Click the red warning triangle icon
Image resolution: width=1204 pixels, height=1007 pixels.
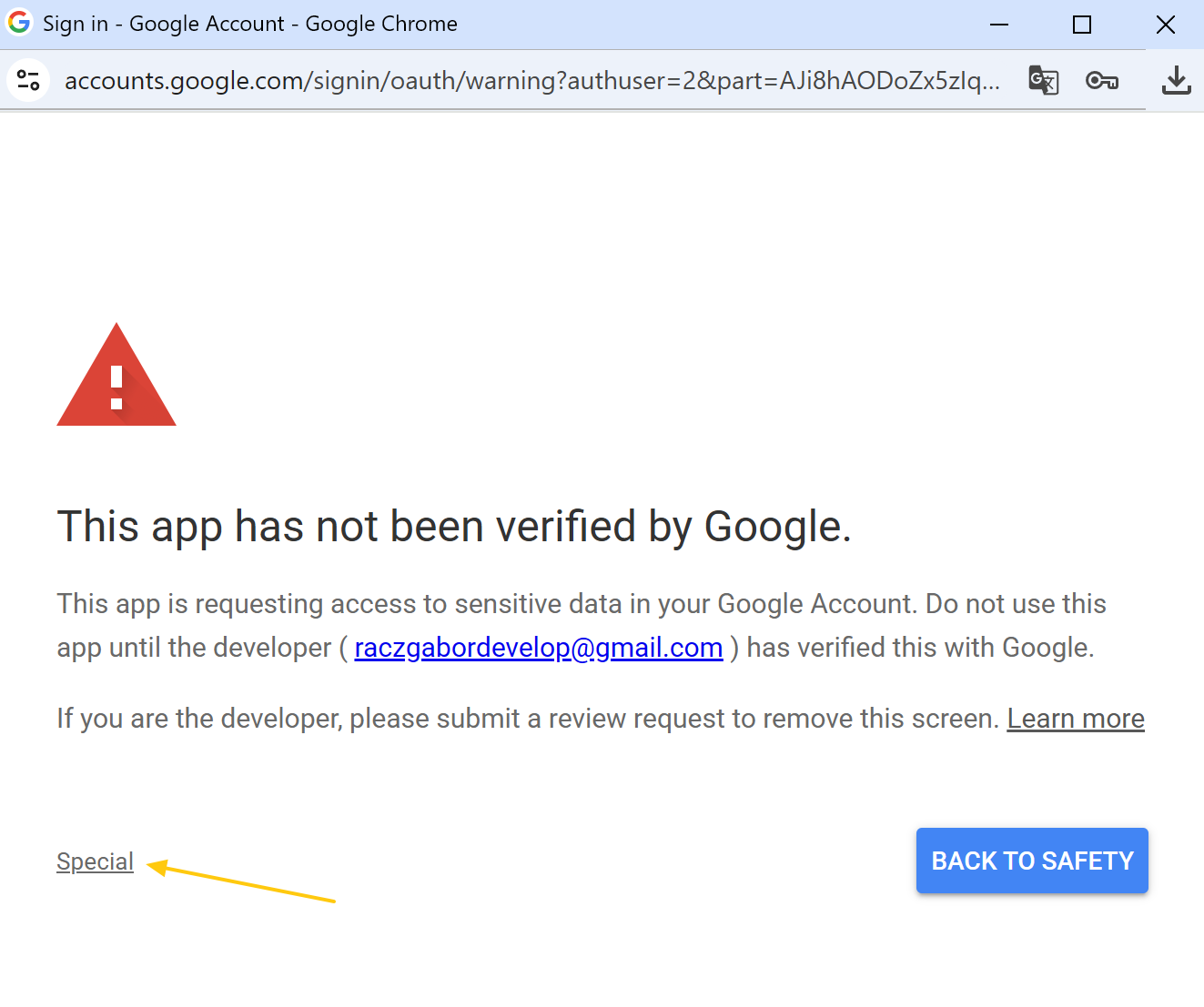116,374
